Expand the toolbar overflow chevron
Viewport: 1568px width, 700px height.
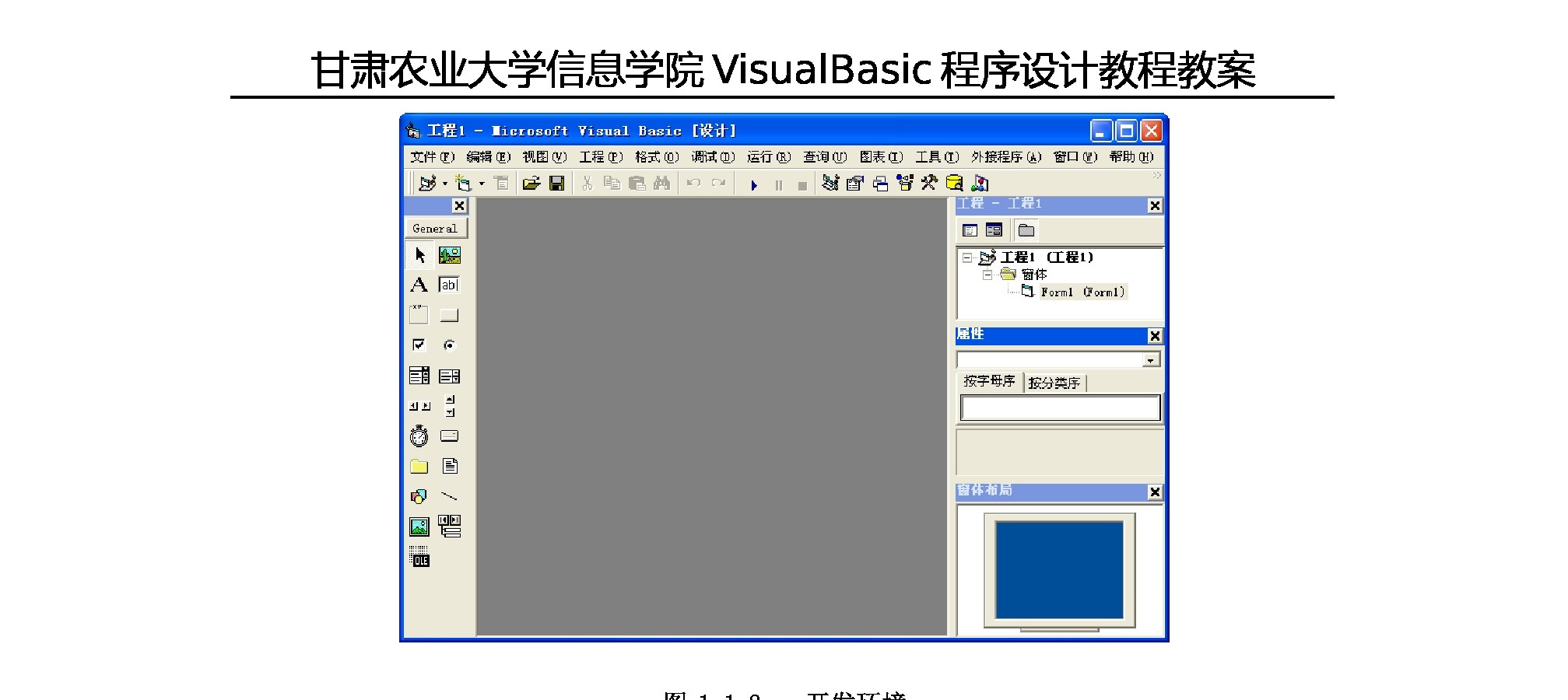[x=1156, y=176]
